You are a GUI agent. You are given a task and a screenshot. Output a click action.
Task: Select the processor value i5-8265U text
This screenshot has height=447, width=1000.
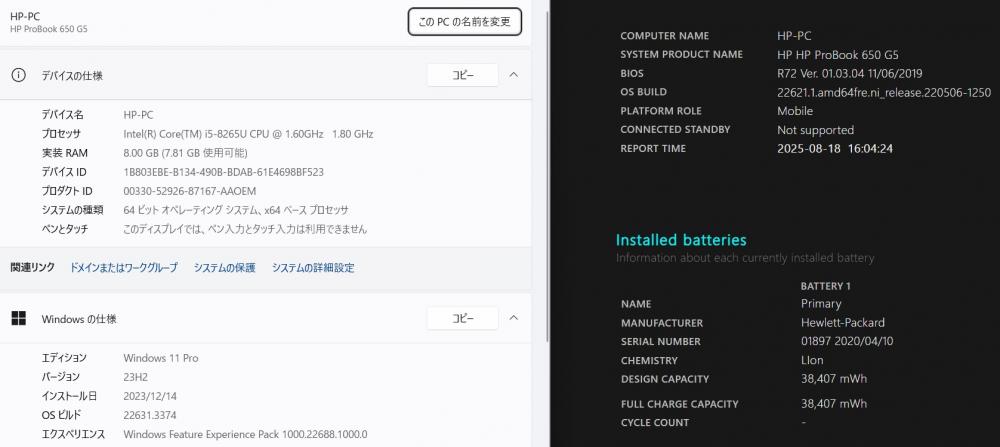click(248, 134)
